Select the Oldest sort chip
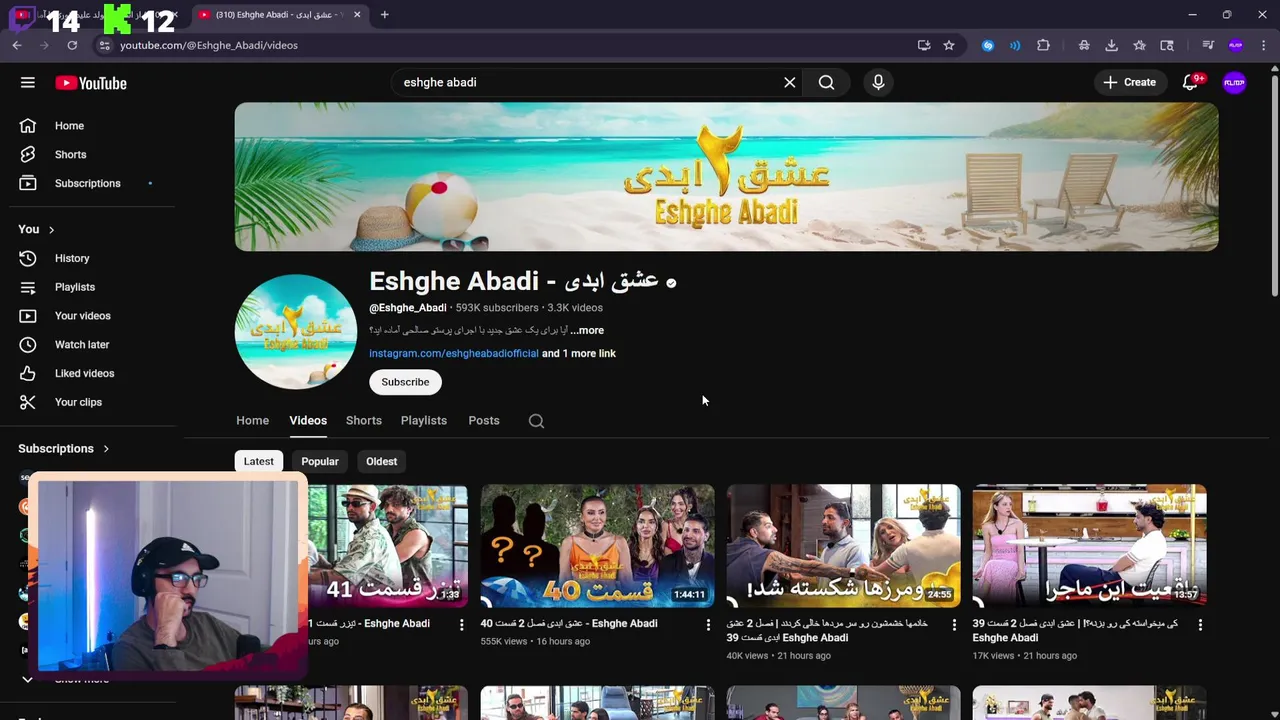Viewport: 1280px width, 720px height. [x=381, y=461]
